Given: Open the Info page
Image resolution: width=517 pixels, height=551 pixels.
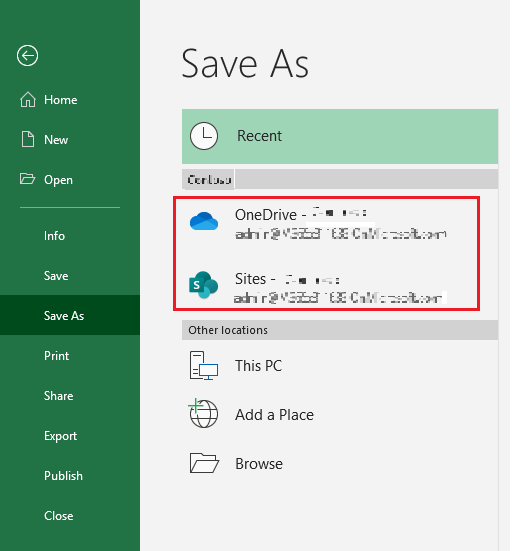Looking at the screenshot, I should [70, 236].
